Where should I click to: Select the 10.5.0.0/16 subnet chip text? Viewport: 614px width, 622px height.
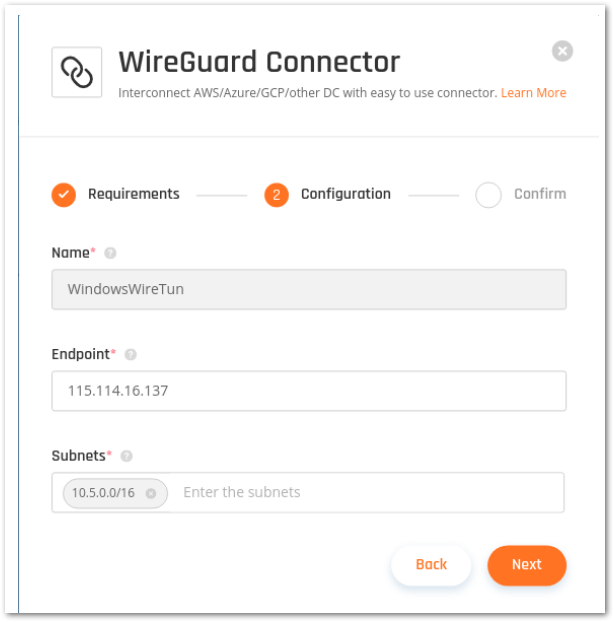(x=103, y=493)
